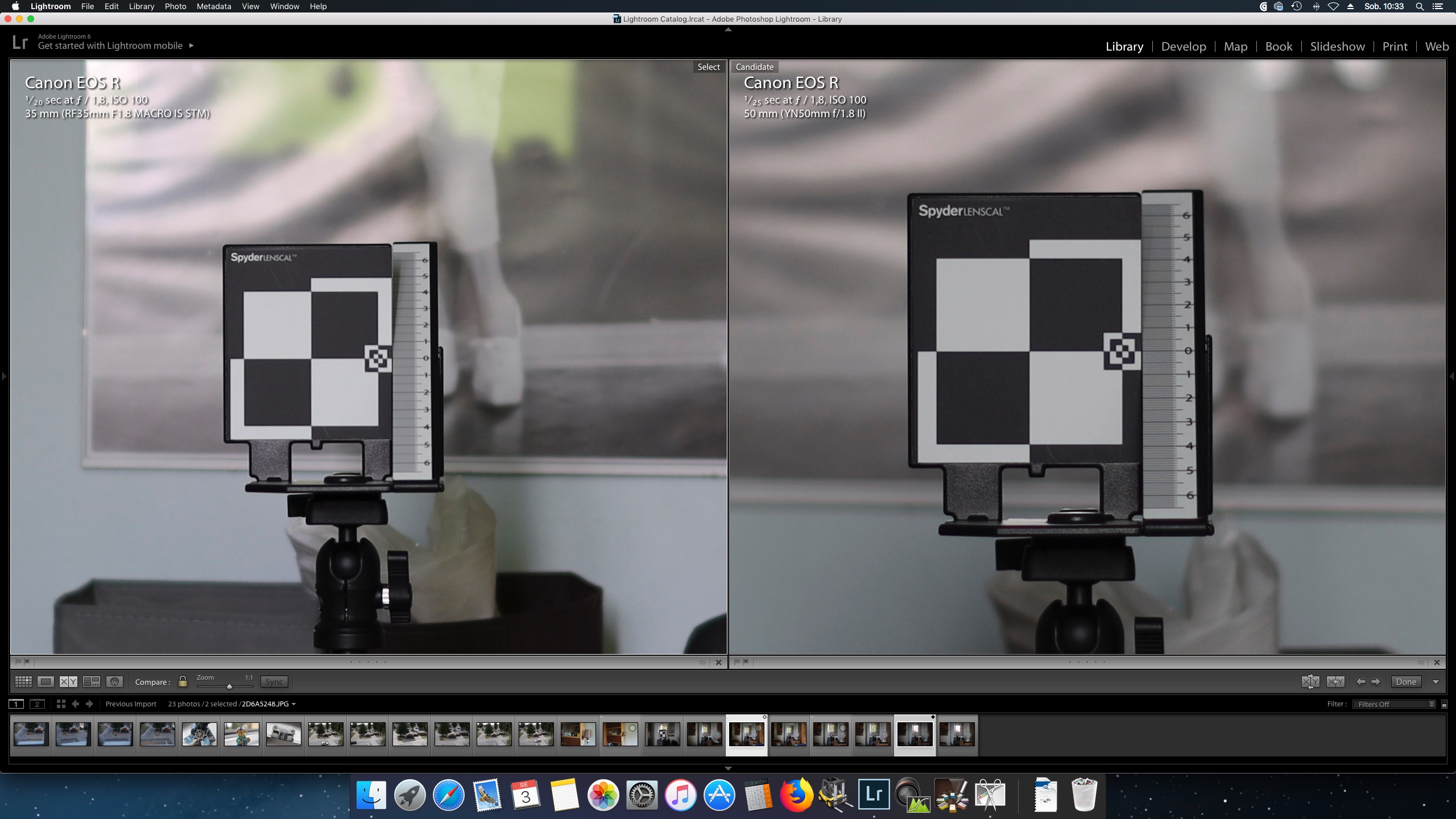Click Get started with Lightroom mobile
This screenshot has height=819, width=1456.
tap(110, 45)
